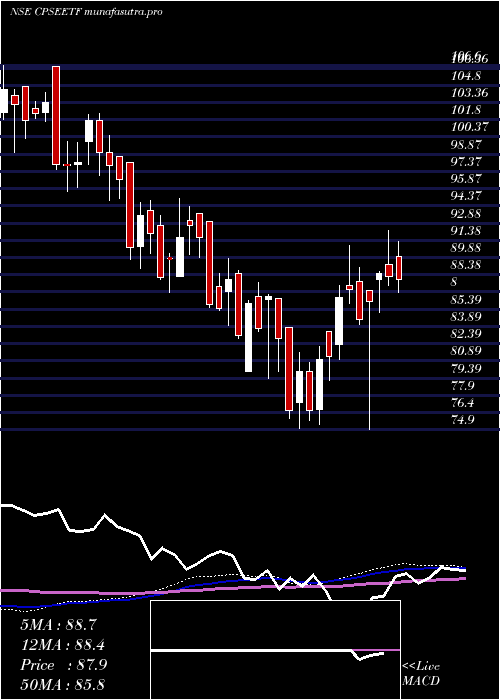Click the 92.88 price axis label
500x700 pixels.
point(466,213)
